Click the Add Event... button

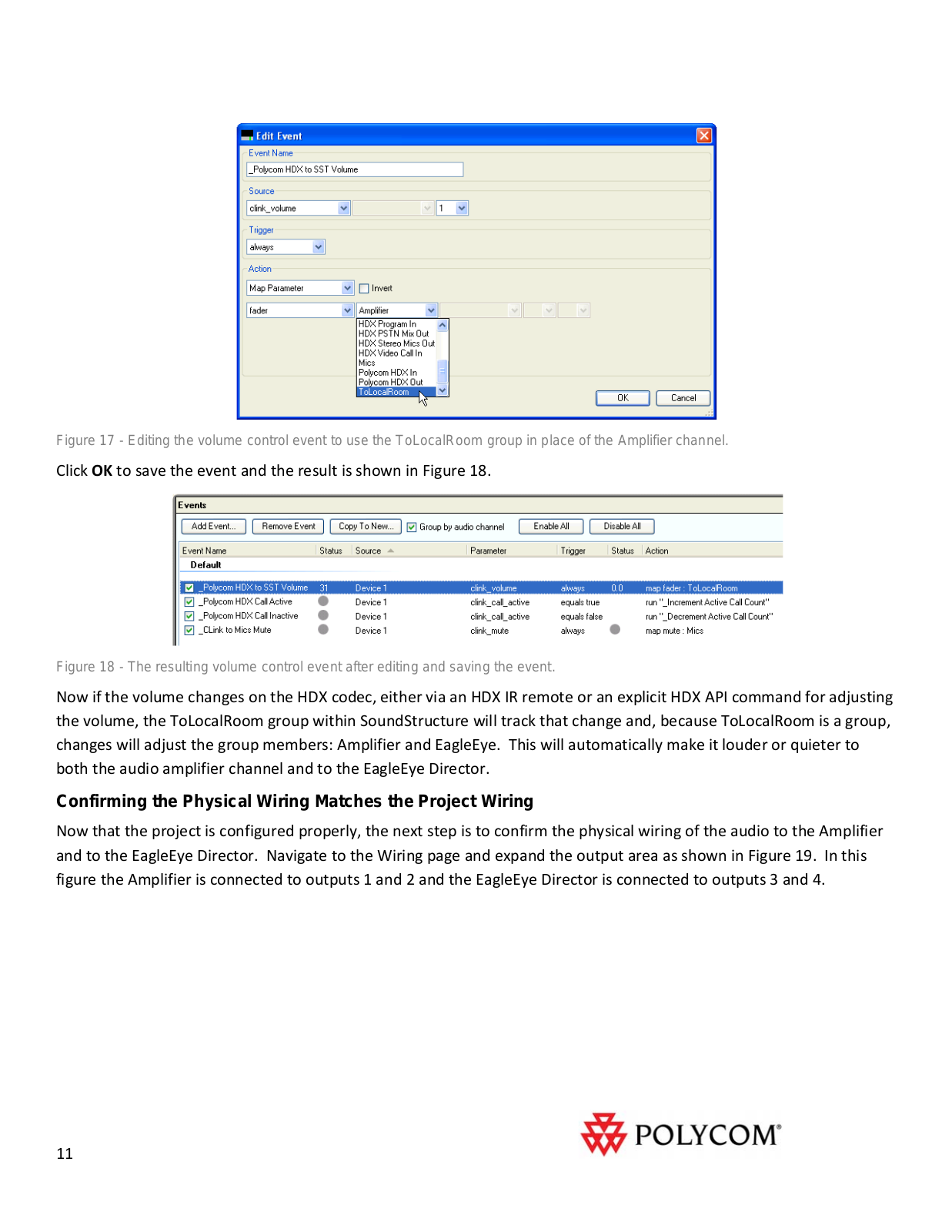[x=214, y=527]
